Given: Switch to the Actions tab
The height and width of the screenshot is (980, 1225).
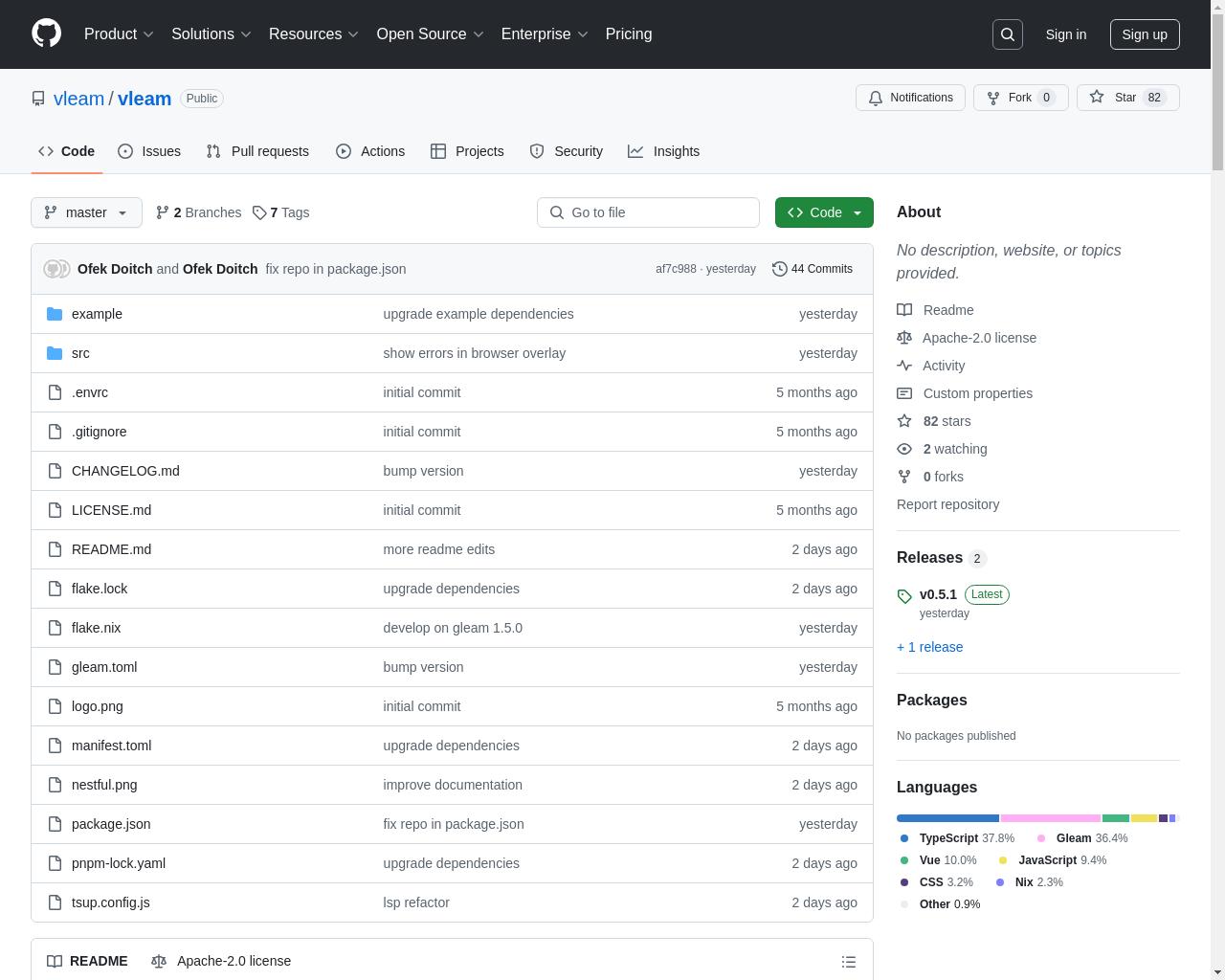Looking at the screenshot, I should pyautogui.click(x=370, y=151).
